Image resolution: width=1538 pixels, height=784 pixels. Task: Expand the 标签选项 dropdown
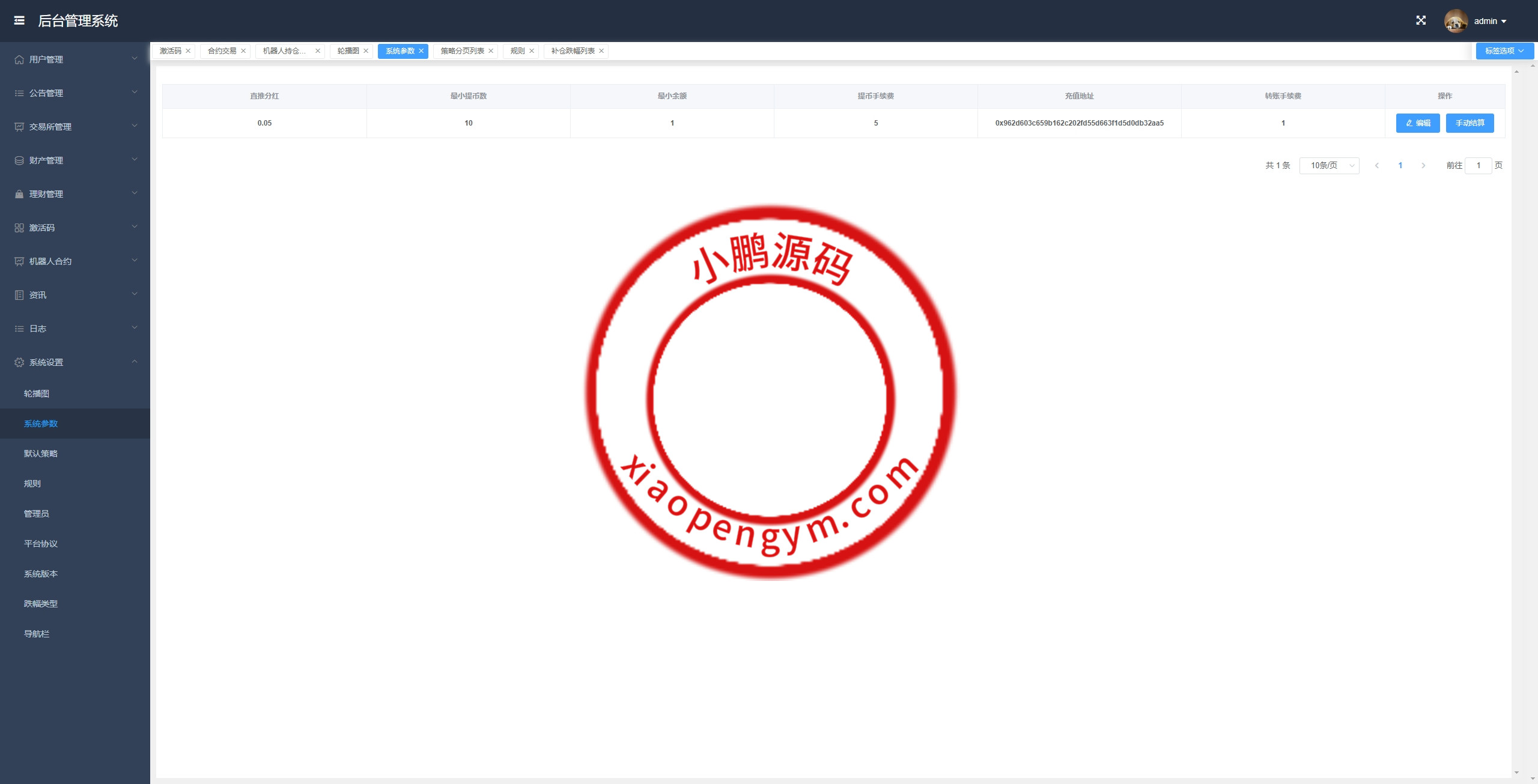1504,50
